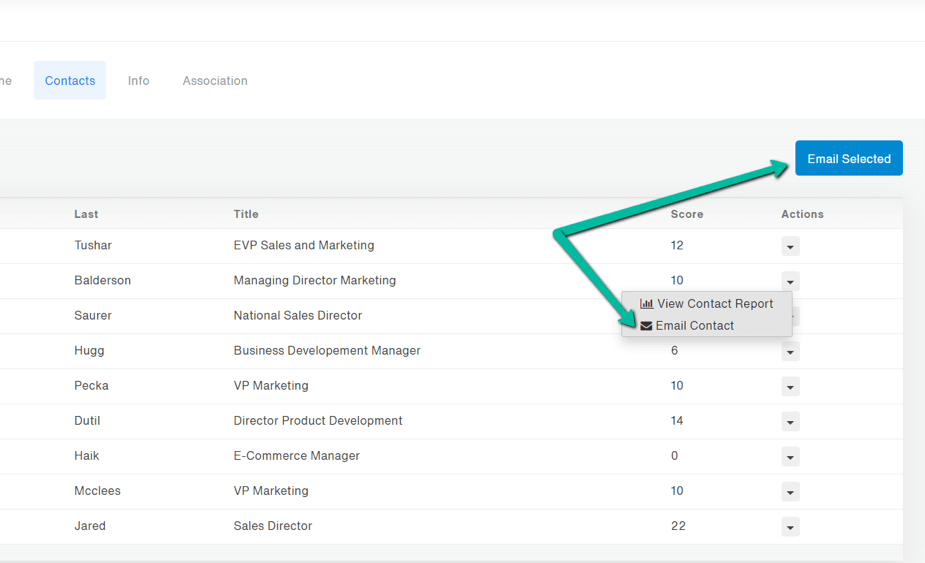The width and height of the screenshot is (925, 563).
Task: Open the Info tab
Action: point(139,81)
